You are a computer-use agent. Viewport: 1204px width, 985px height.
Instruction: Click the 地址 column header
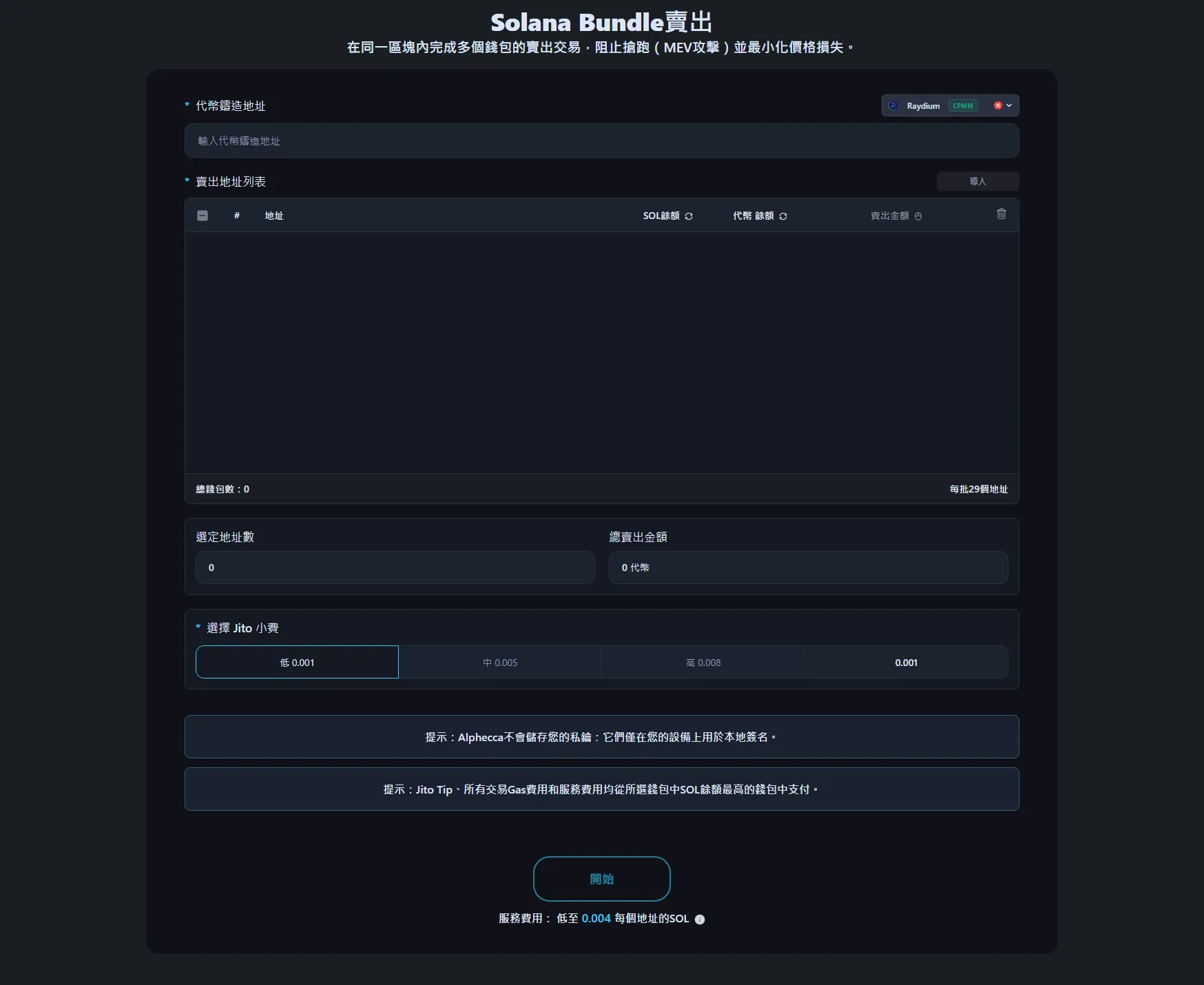tap(274, 216)
